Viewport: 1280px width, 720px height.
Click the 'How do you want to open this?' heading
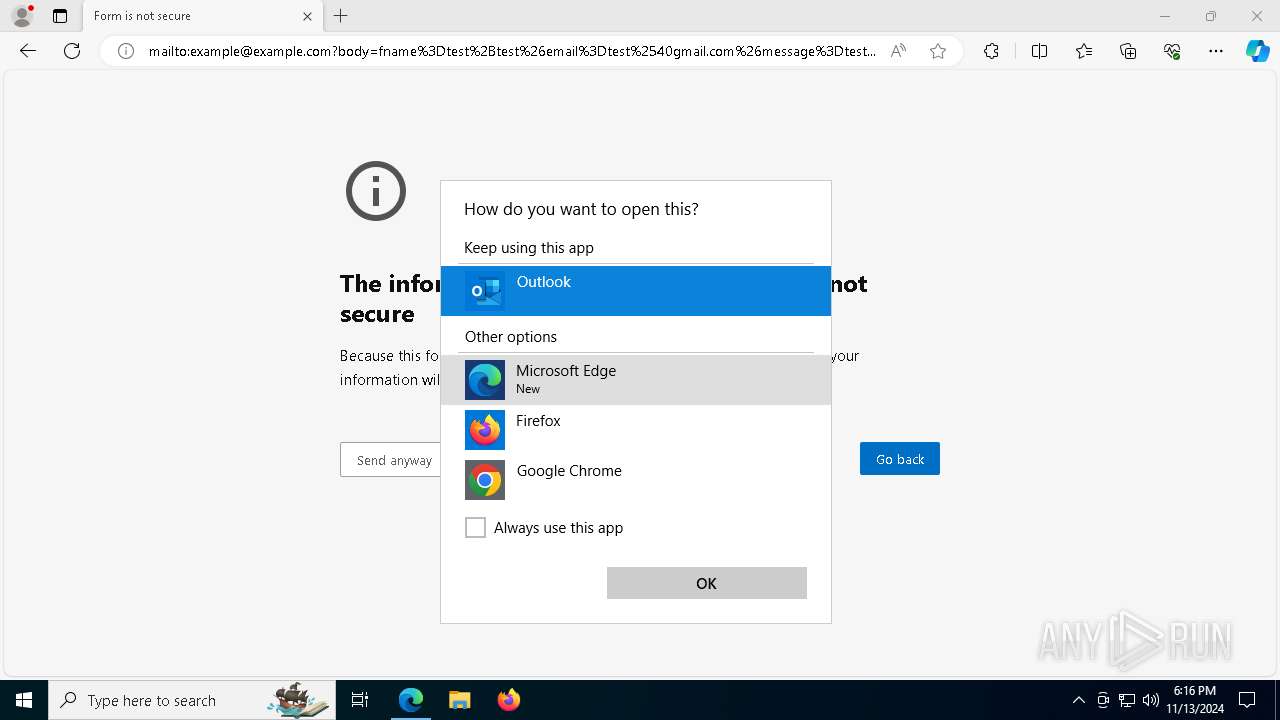click(581, 209)
